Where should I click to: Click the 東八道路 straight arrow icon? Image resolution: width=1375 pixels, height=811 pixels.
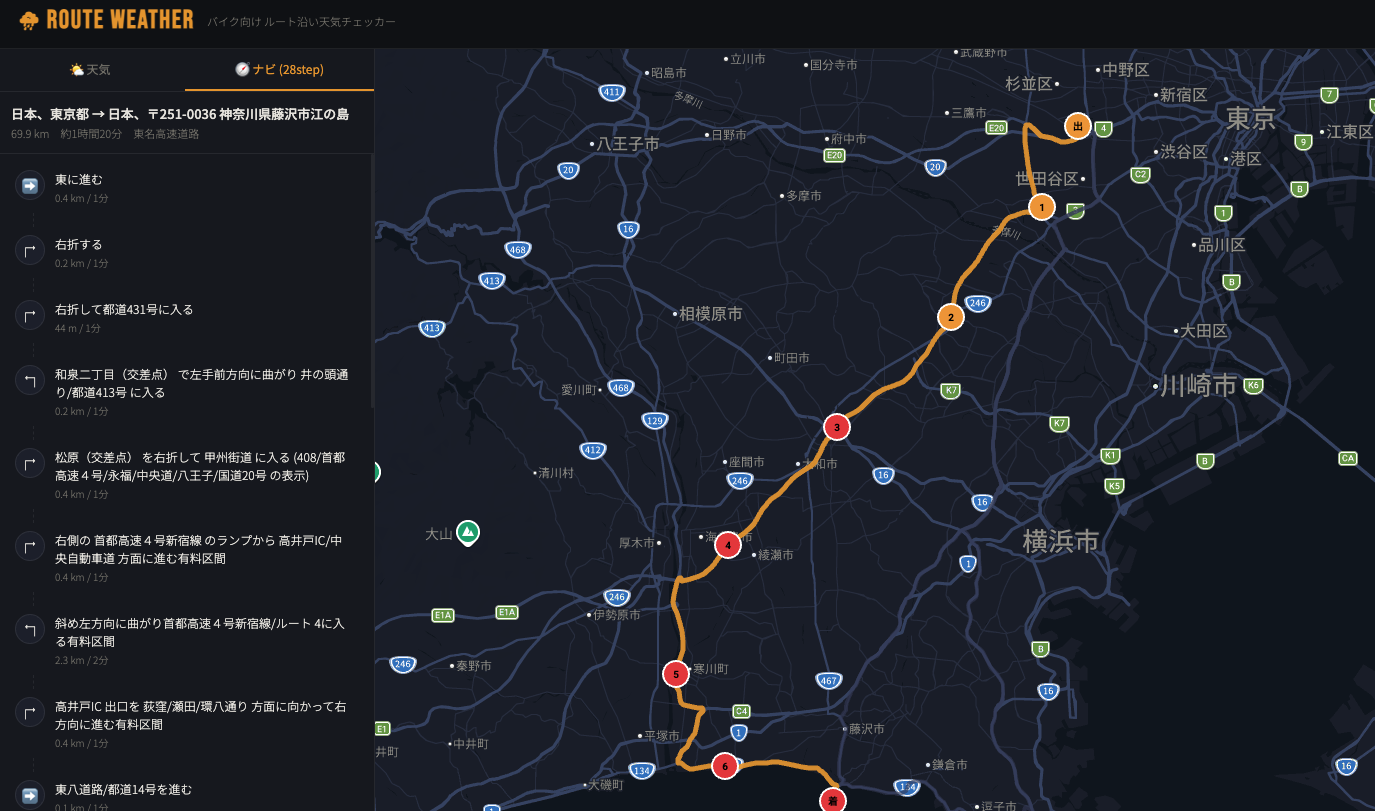click(x=30, y=795)
